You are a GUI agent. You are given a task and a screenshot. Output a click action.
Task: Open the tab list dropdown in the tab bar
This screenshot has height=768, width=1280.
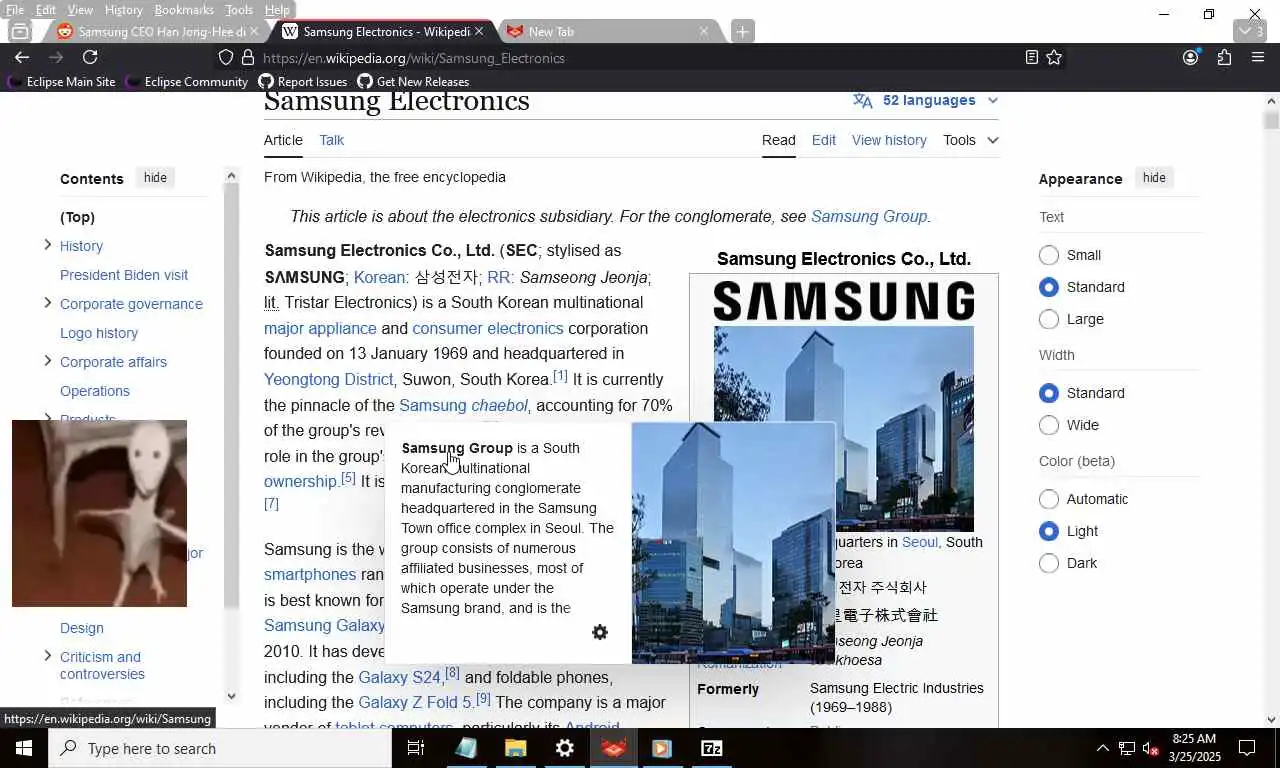pyautogui.click(x=1251, y=32)
